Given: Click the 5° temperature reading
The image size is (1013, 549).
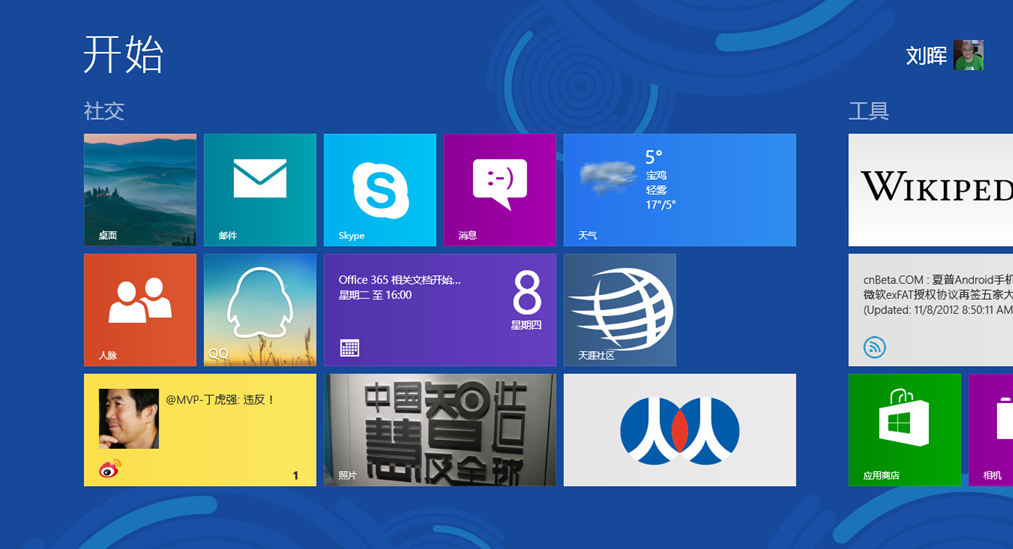Looking at the screenshot, I should tap(654, 157).
